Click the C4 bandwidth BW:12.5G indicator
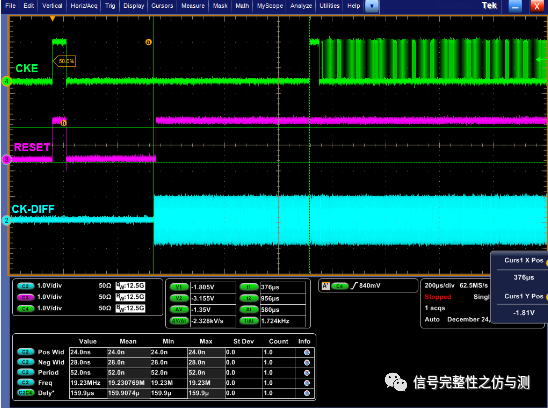Screen dimensions: 548x408 click(130, 308)
